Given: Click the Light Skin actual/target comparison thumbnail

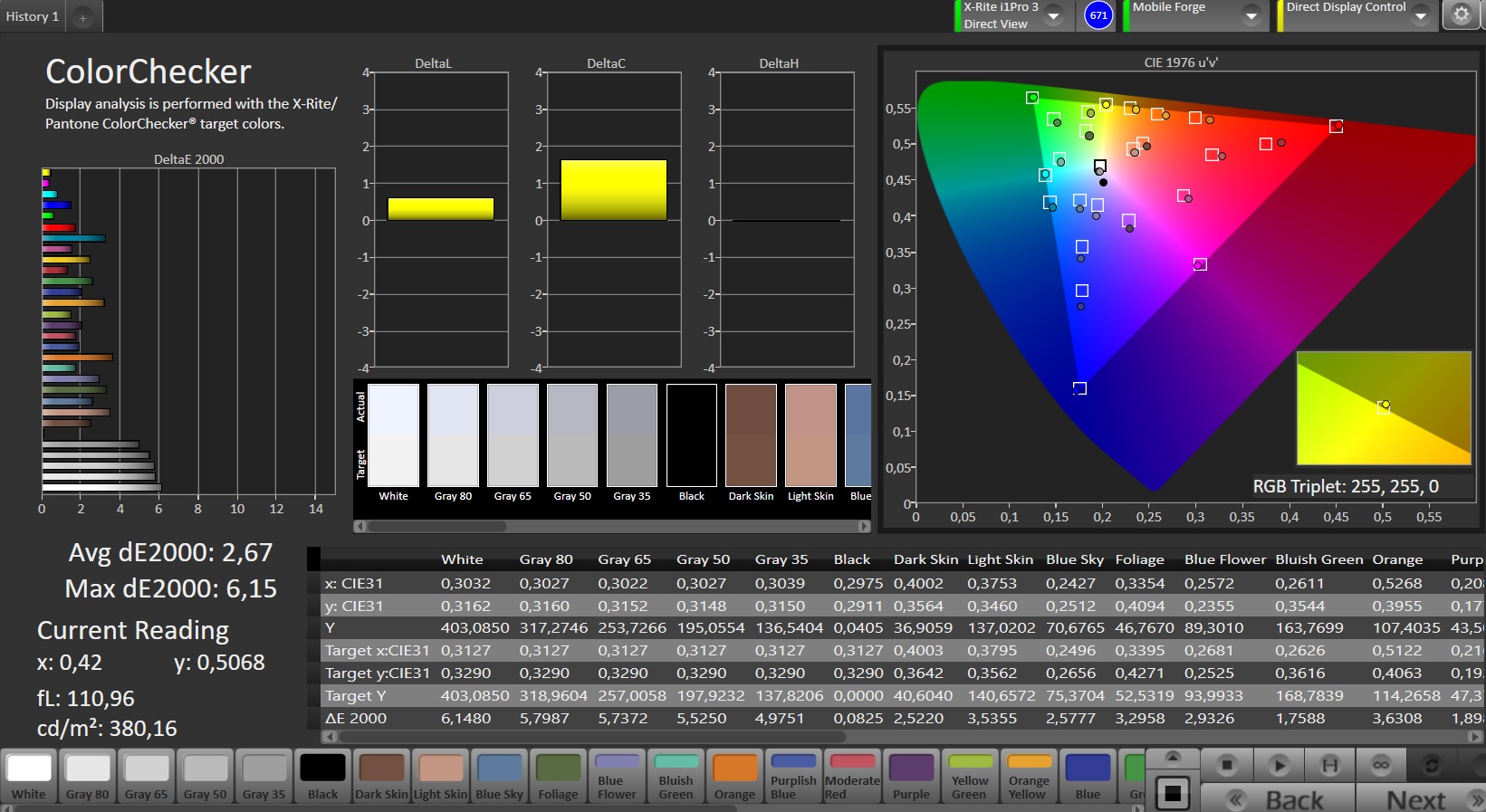Looking at the screenshot, I should pos(810,436).
